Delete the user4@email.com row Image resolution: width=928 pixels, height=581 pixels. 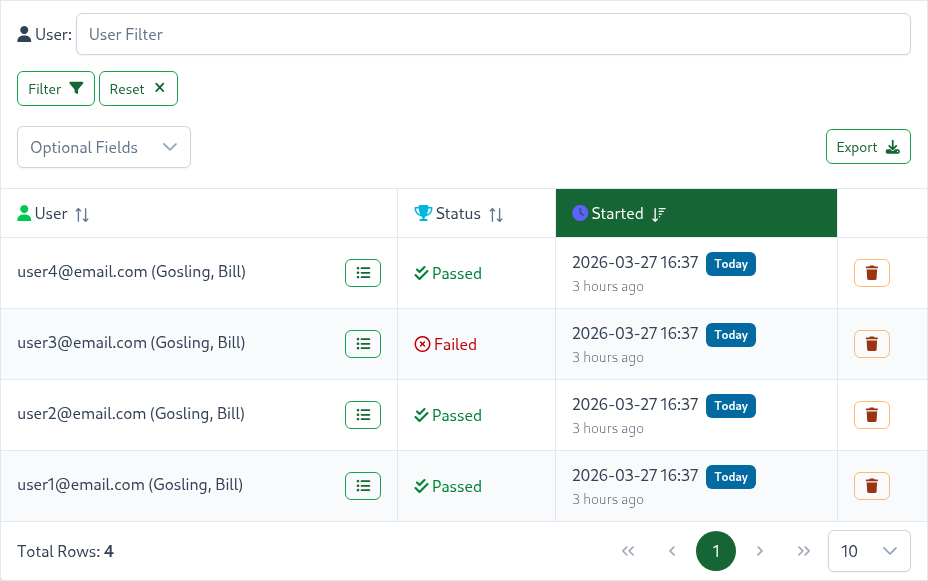click(871, 273)
